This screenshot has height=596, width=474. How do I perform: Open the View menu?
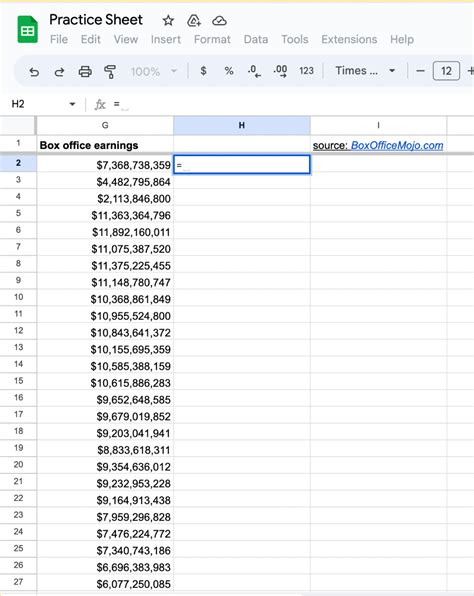(x=126, y=40)
